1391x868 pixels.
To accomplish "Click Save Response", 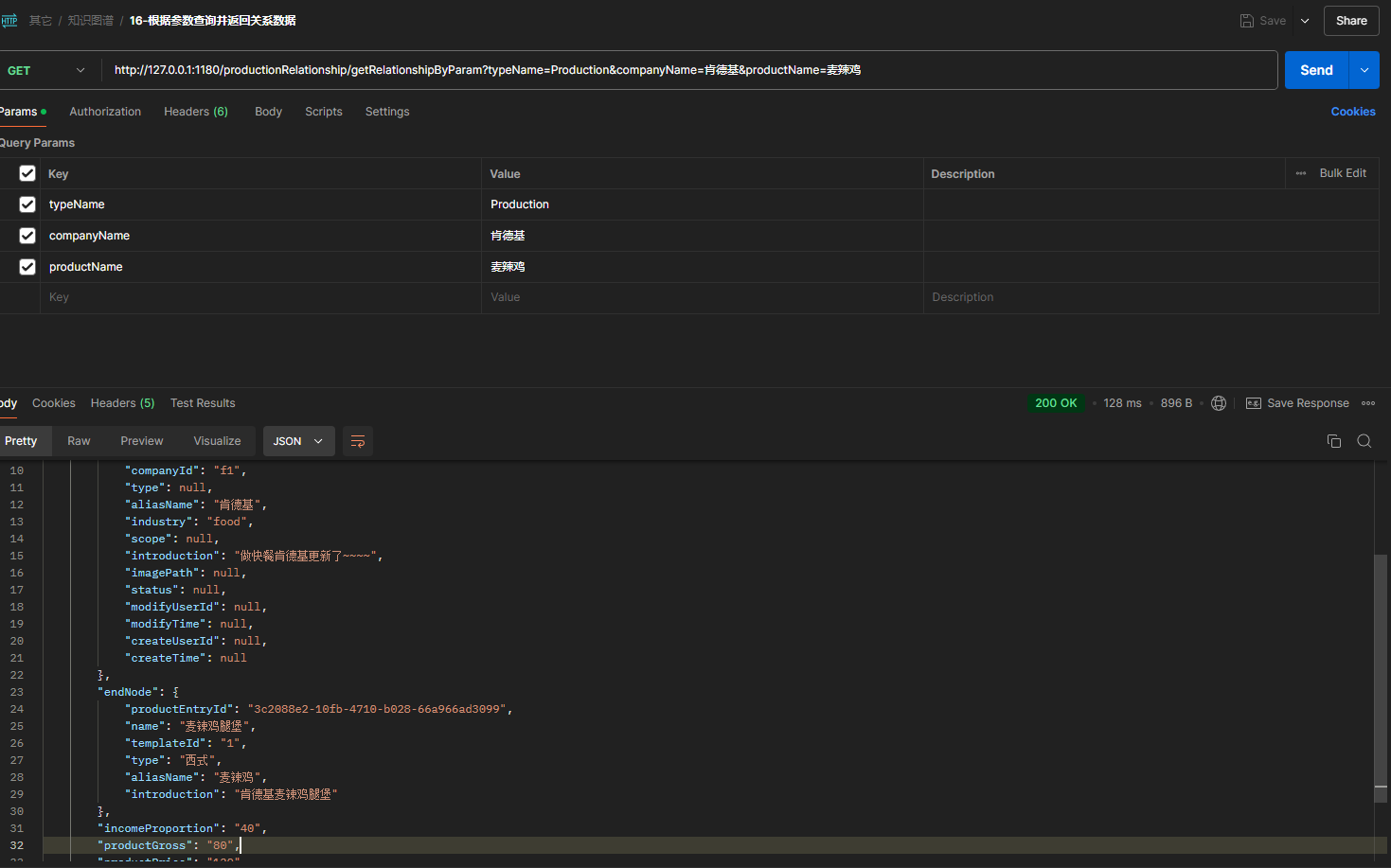I will (x=1297, y=403).
